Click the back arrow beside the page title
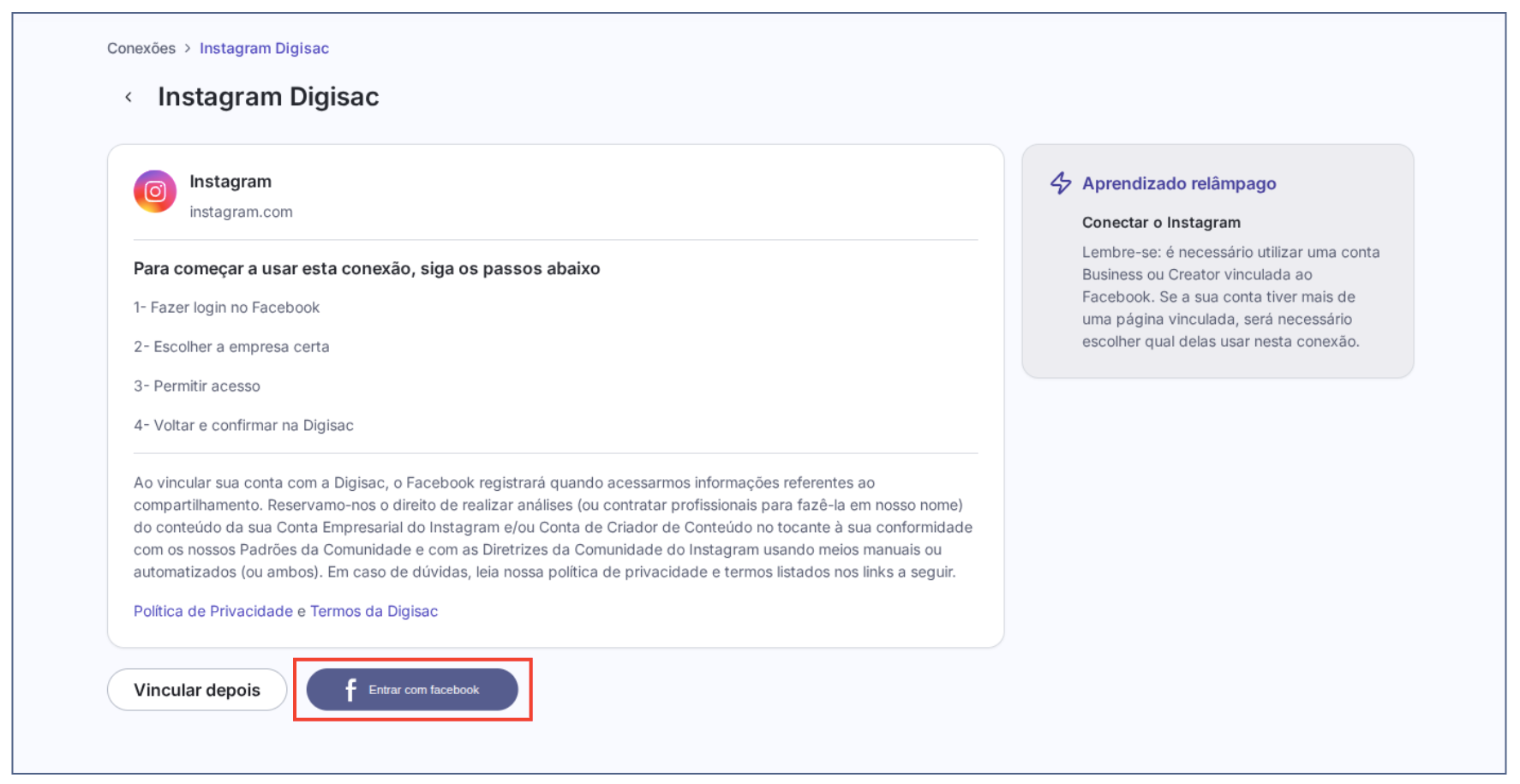The width and height of the screenshot is (1520, 784). [x=129, y=97]
